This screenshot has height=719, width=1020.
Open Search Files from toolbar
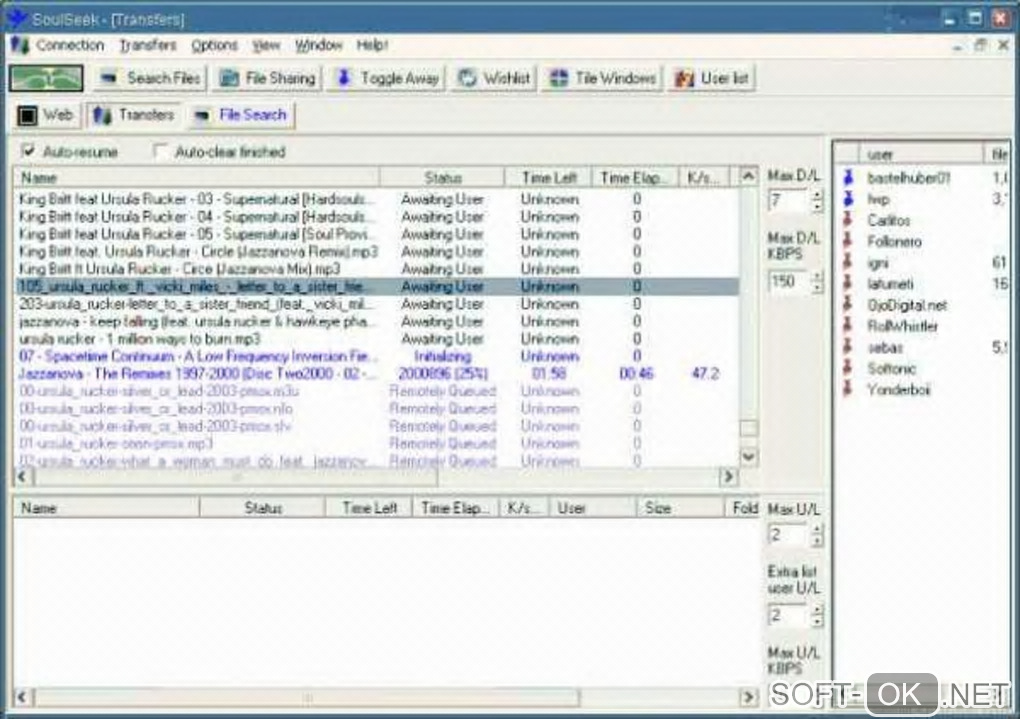click(150, 78)
